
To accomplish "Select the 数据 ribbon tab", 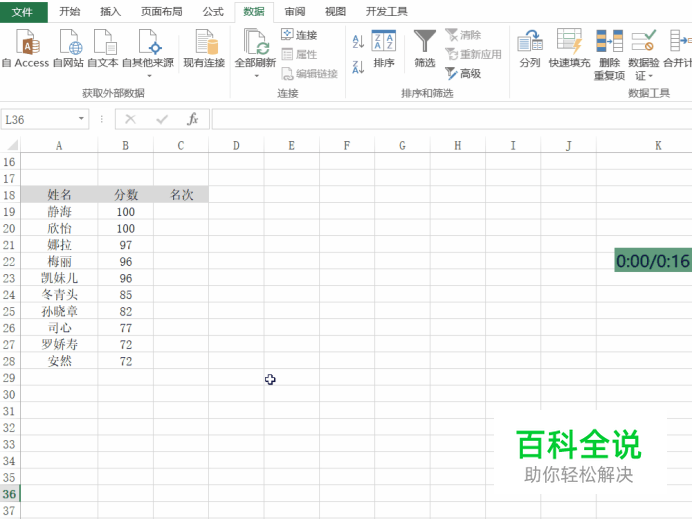I will pyautogui.click(x=254, y=11).
